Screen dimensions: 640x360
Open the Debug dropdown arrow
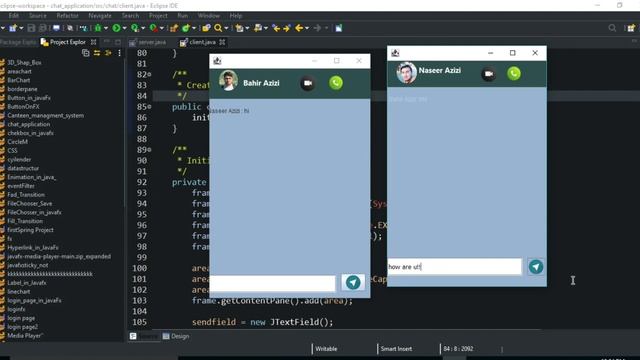106,28
